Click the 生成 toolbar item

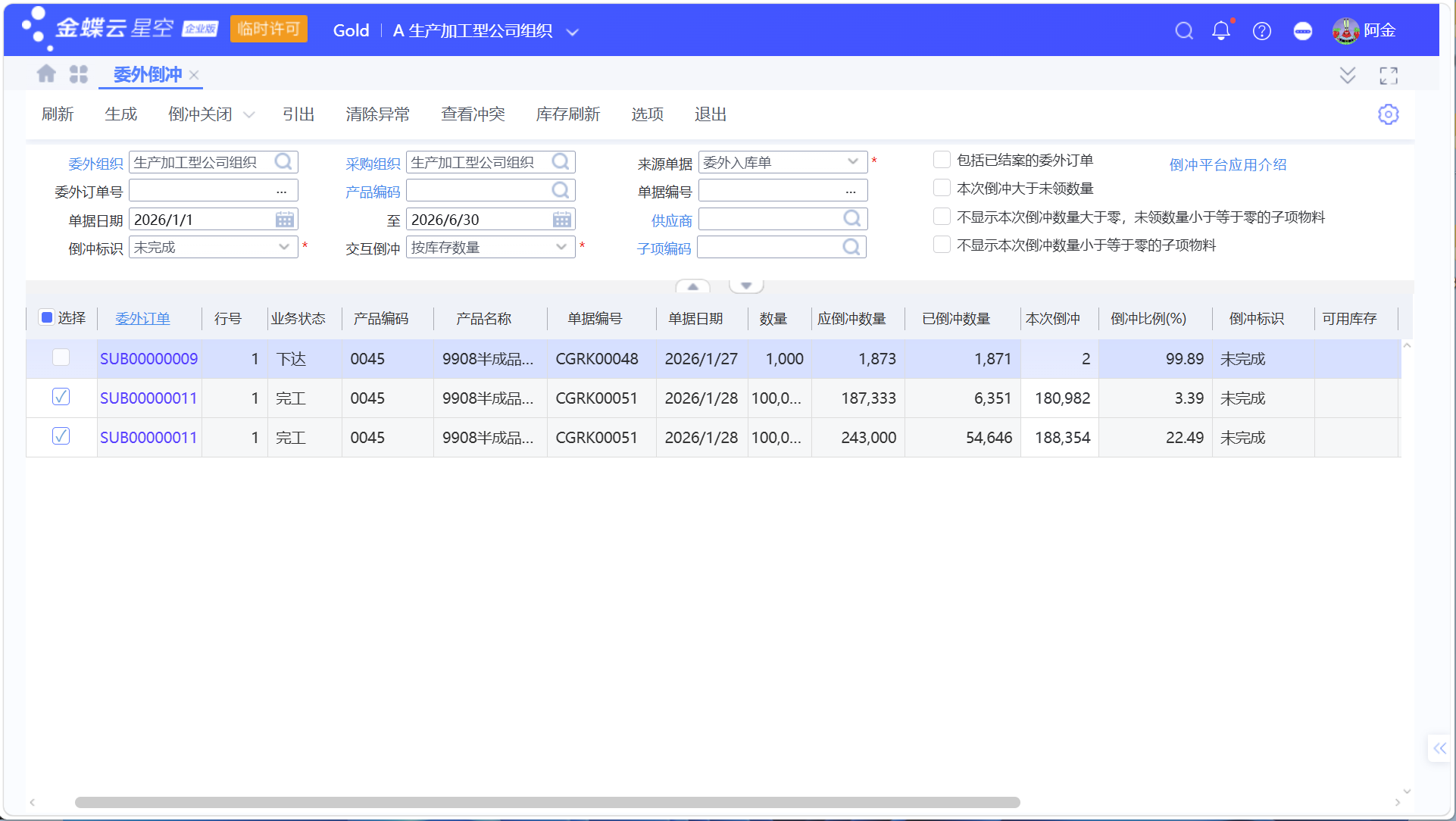(121, 114)
